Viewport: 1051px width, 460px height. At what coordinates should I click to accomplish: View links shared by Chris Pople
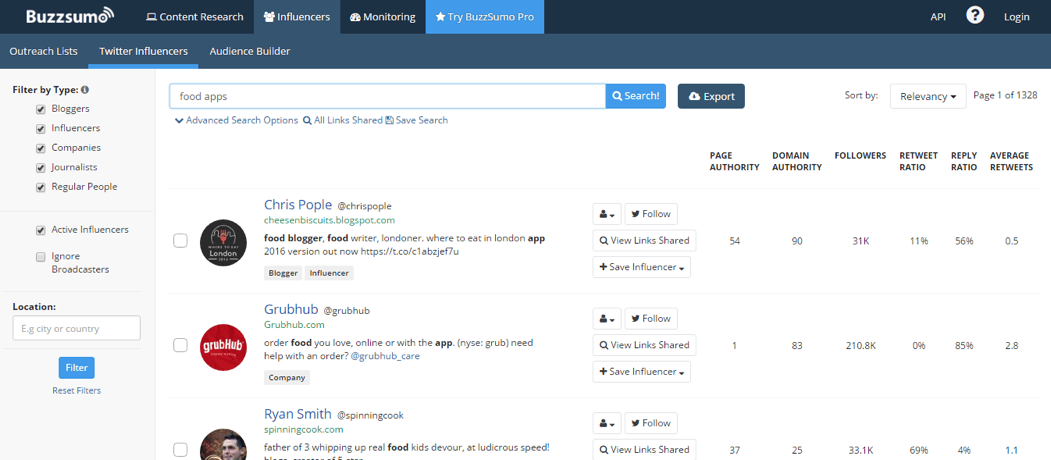(644, 240)
